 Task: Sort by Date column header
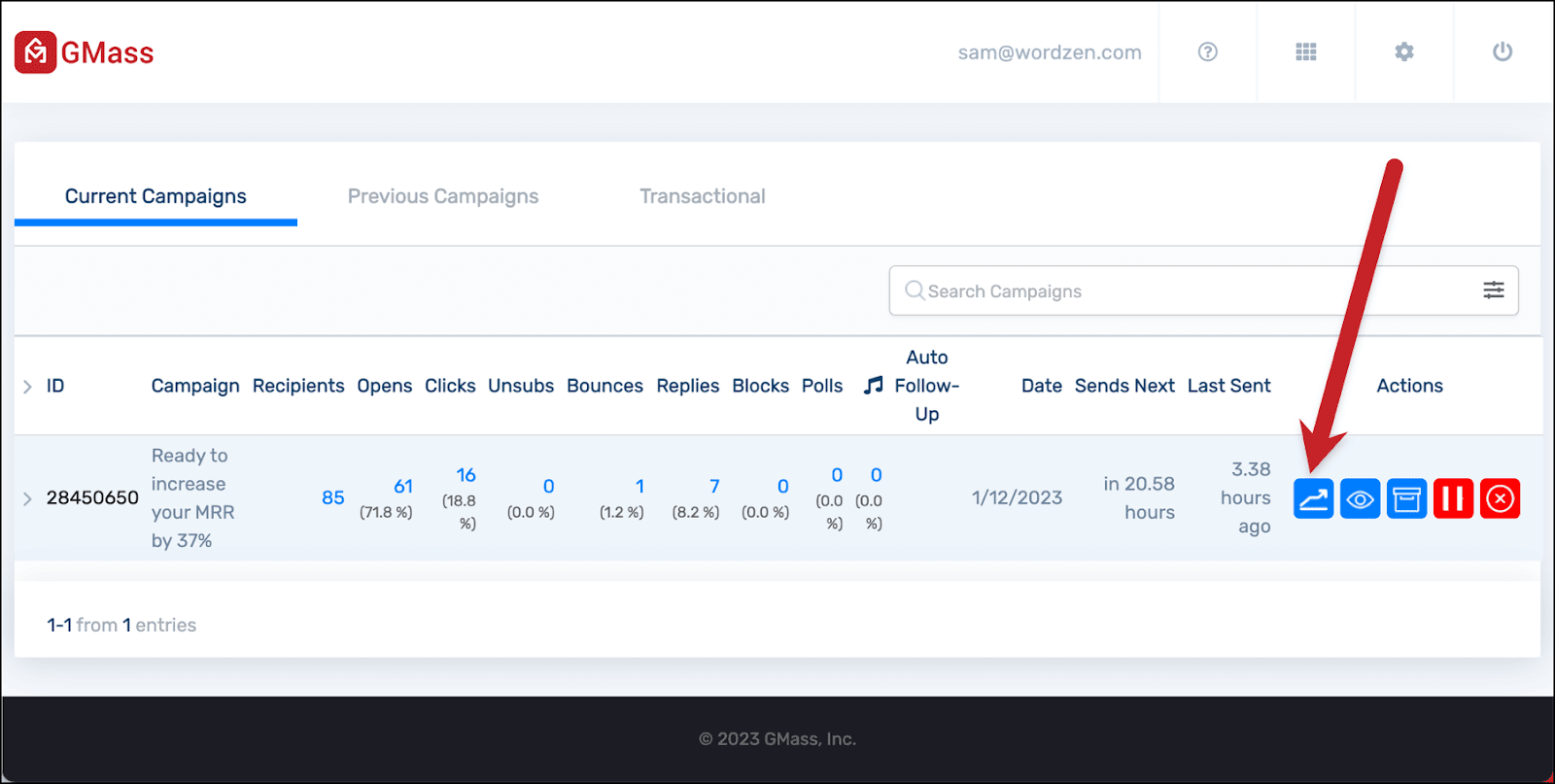(x=1042, y=386)
